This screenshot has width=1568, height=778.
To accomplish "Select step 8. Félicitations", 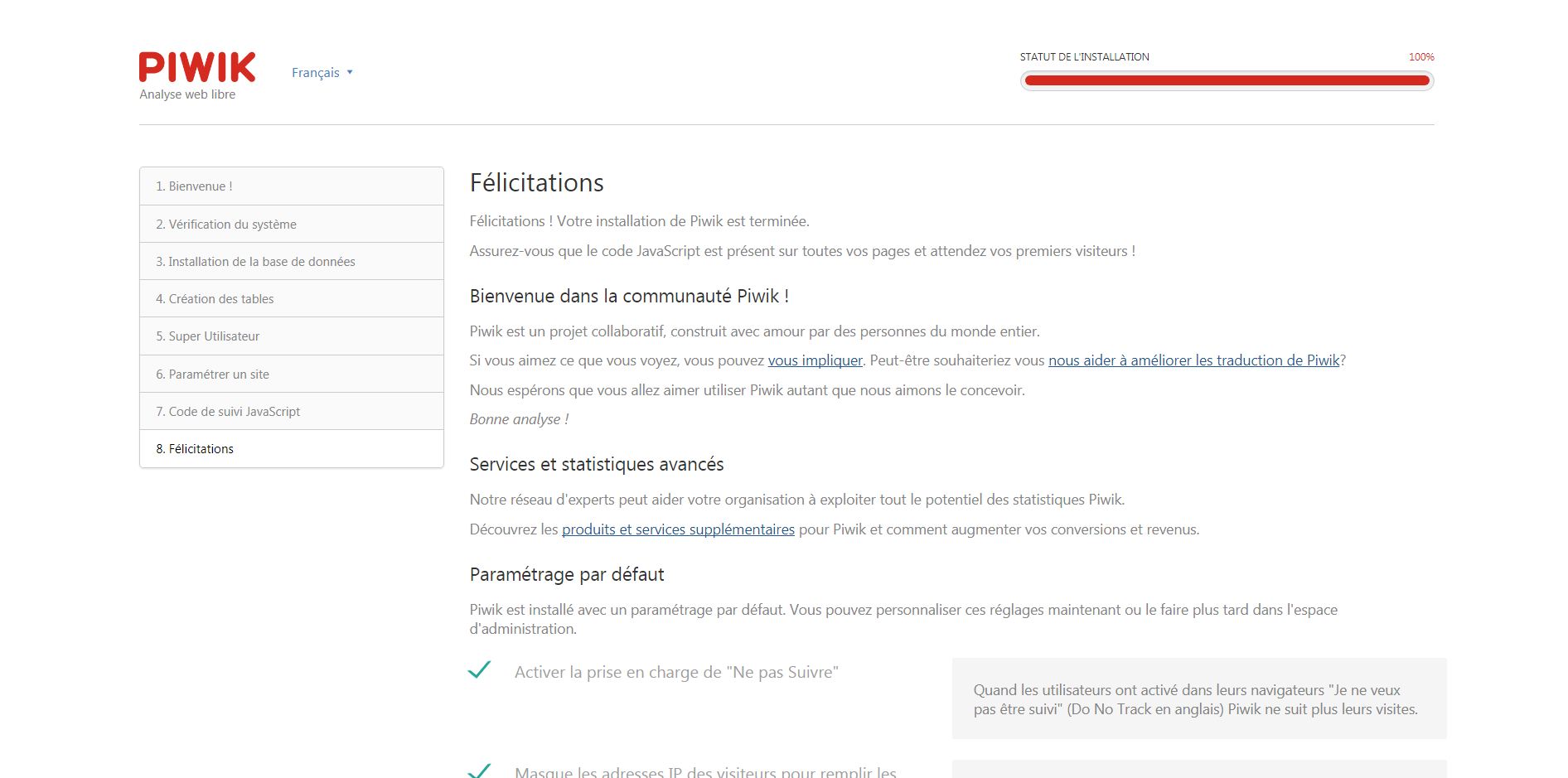I will 195,449.
